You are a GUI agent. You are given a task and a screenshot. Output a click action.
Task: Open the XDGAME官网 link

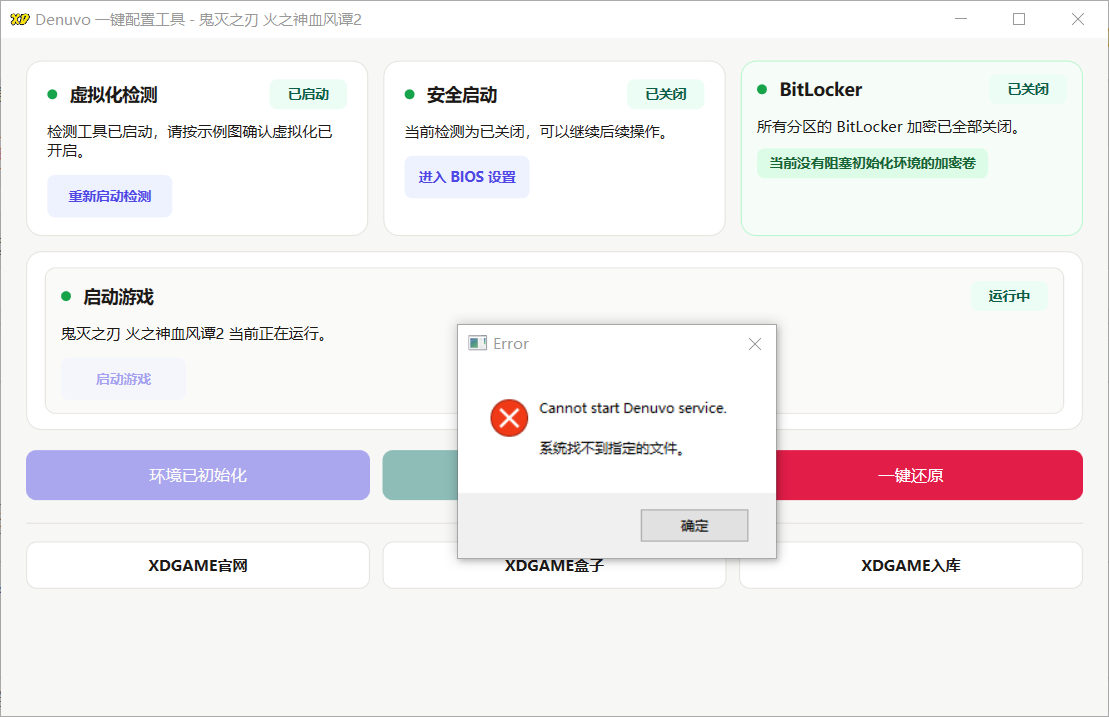click(x=198, y=565)
